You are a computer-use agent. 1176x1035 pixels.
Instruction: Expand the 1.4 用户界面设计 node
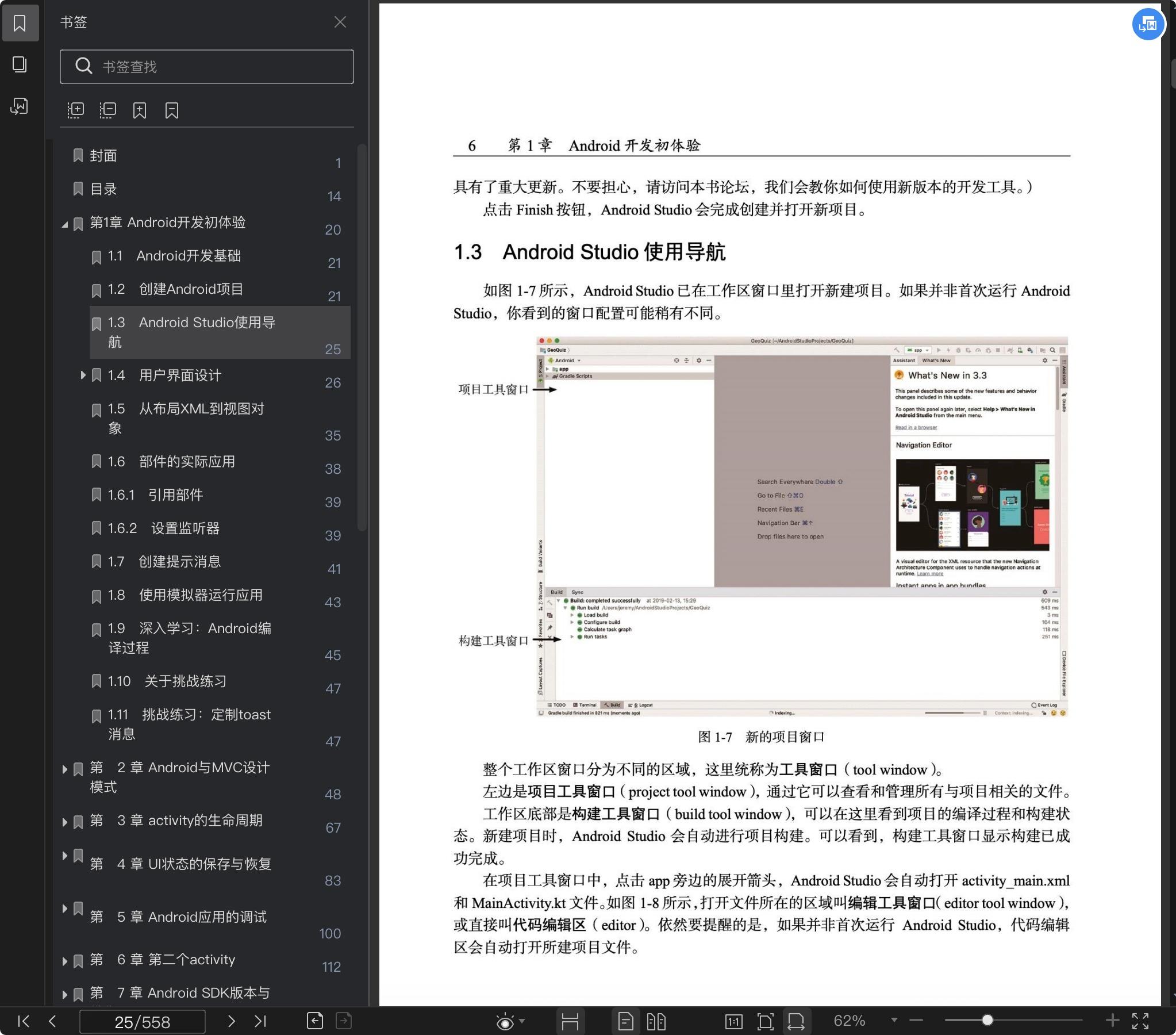pos(83,375)
